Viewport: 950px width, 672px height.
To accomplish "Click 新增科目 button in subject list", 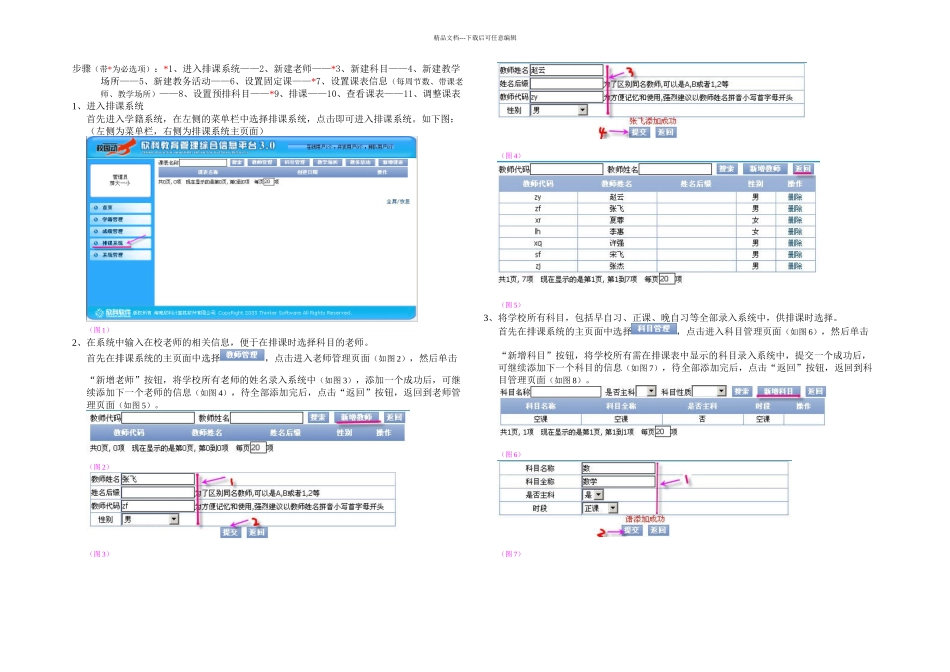I will pos(779,391).
